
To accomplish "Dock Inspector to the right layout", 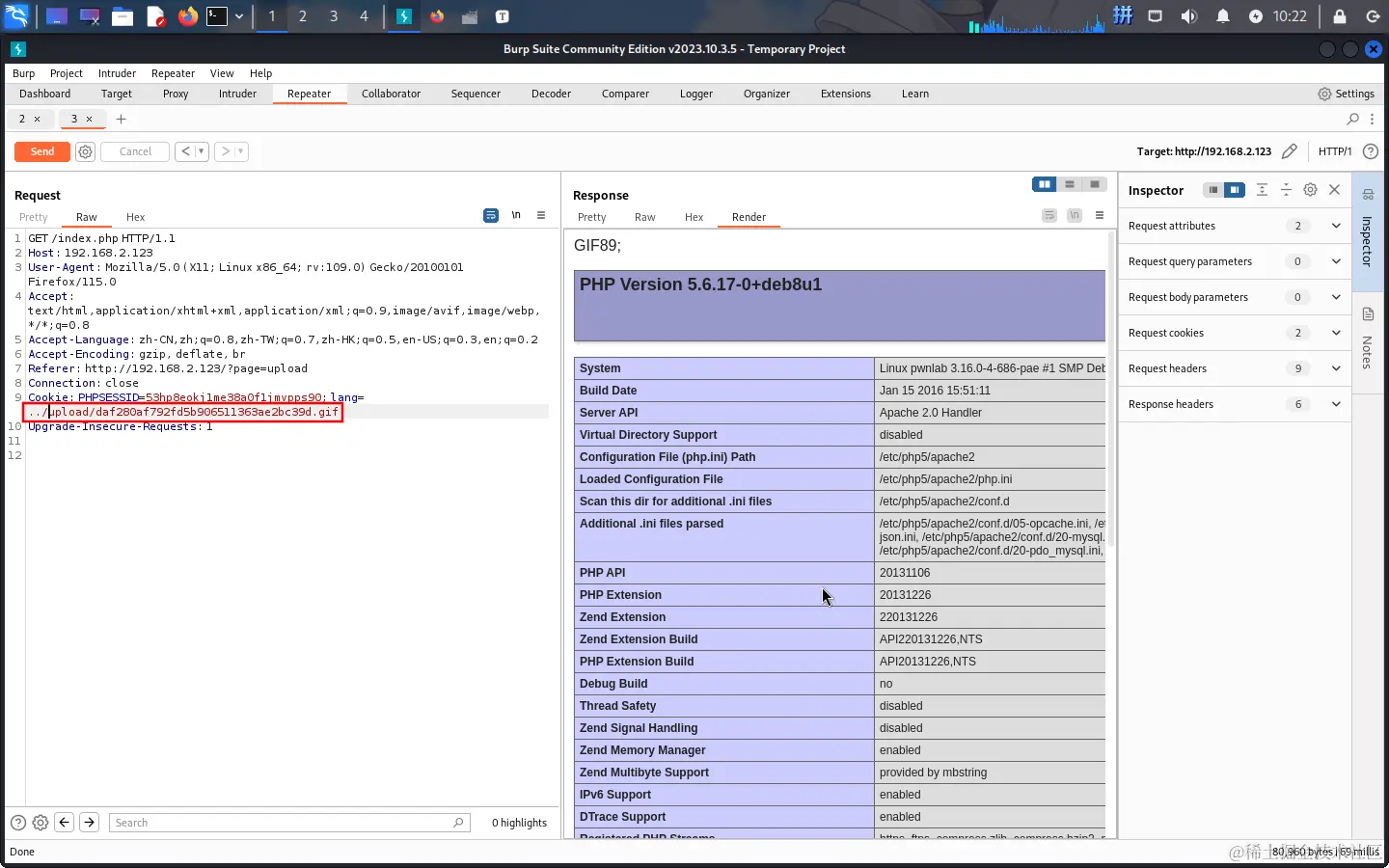I will pos(1236,190).
